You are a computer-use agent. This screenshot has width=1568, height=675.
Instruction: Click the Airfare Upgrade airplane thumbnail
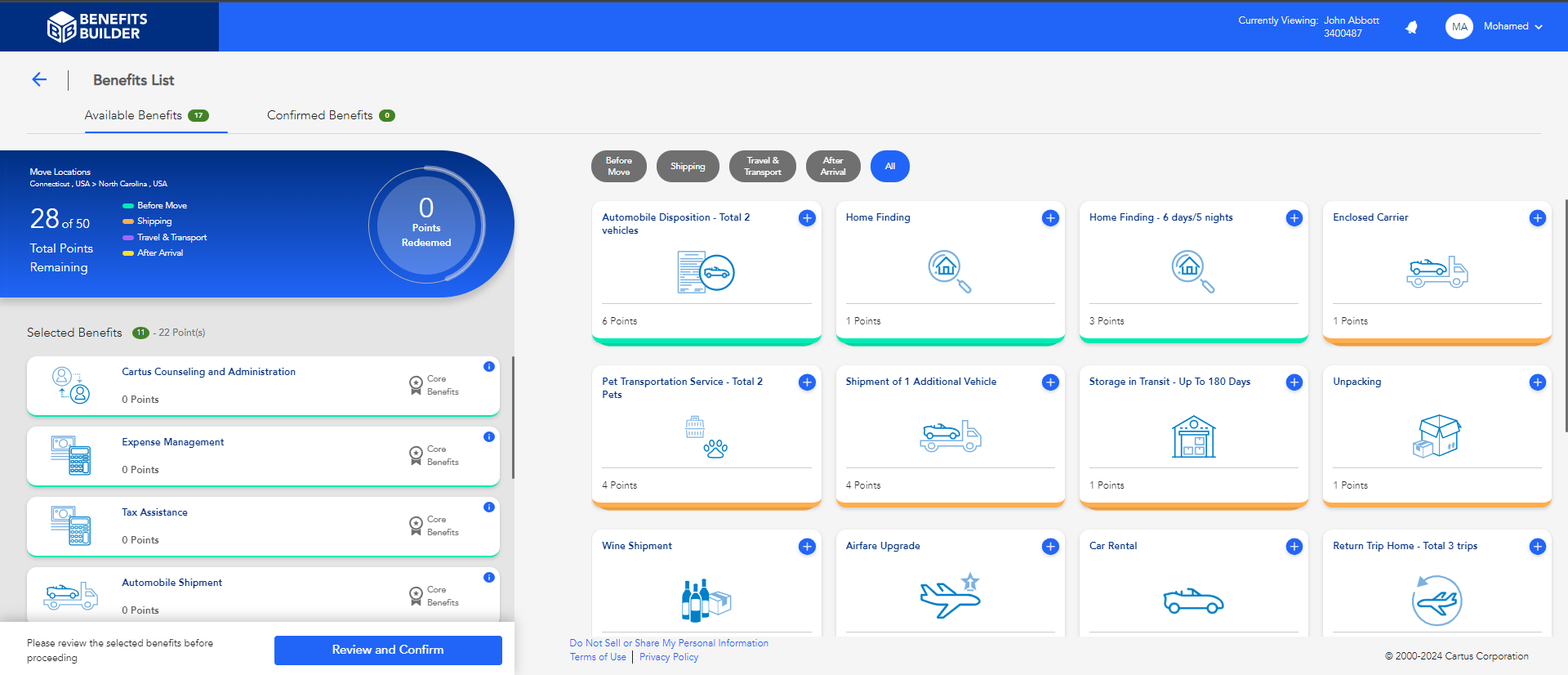click(950, 597)
